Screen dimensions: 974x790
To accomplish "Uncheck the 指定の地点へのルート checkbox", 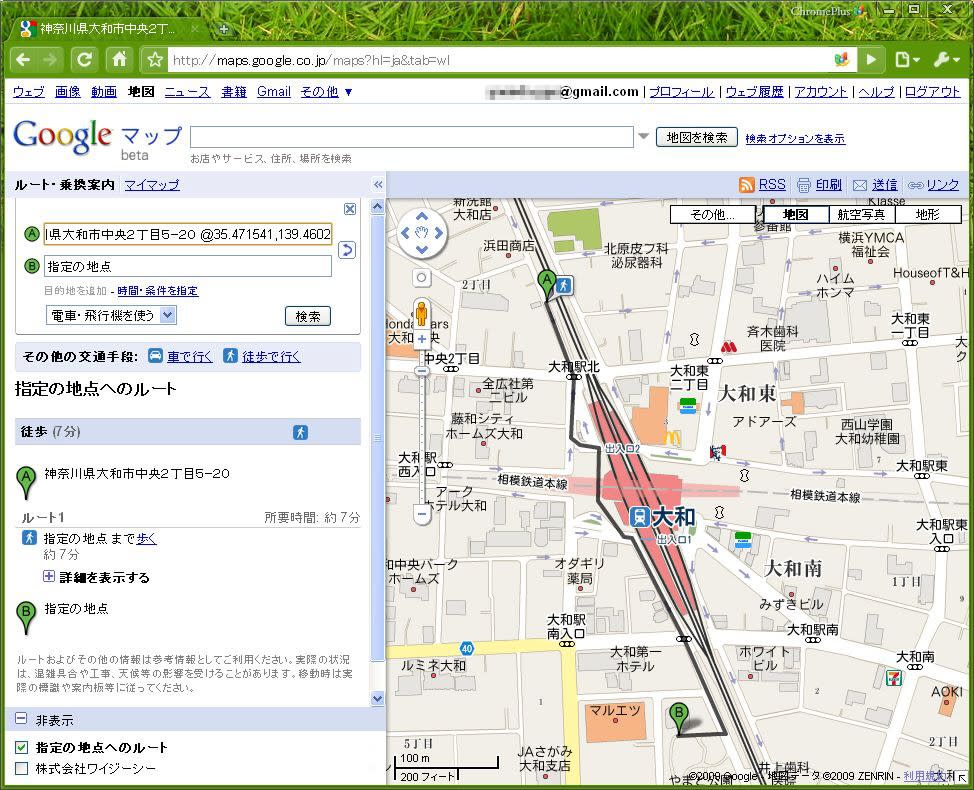I will click(x=22, y=747).
